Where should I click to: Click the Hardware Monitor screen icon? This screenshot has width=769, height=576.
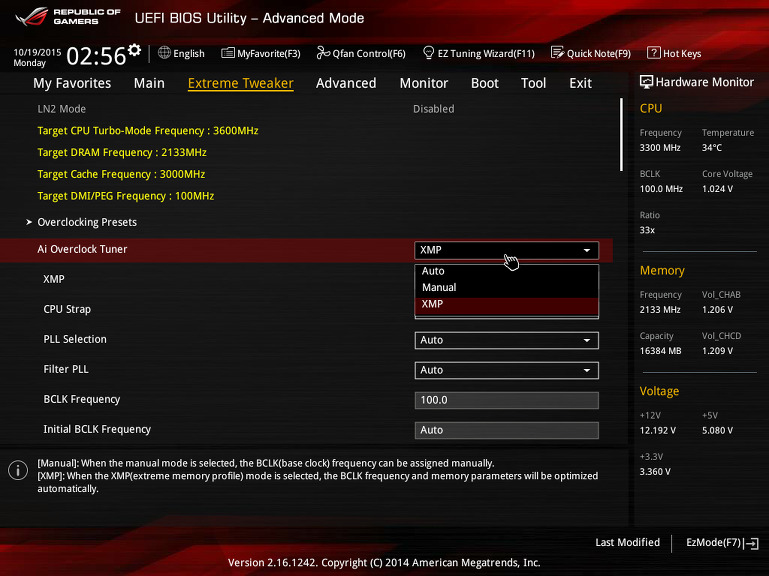[x=646, y=82]
